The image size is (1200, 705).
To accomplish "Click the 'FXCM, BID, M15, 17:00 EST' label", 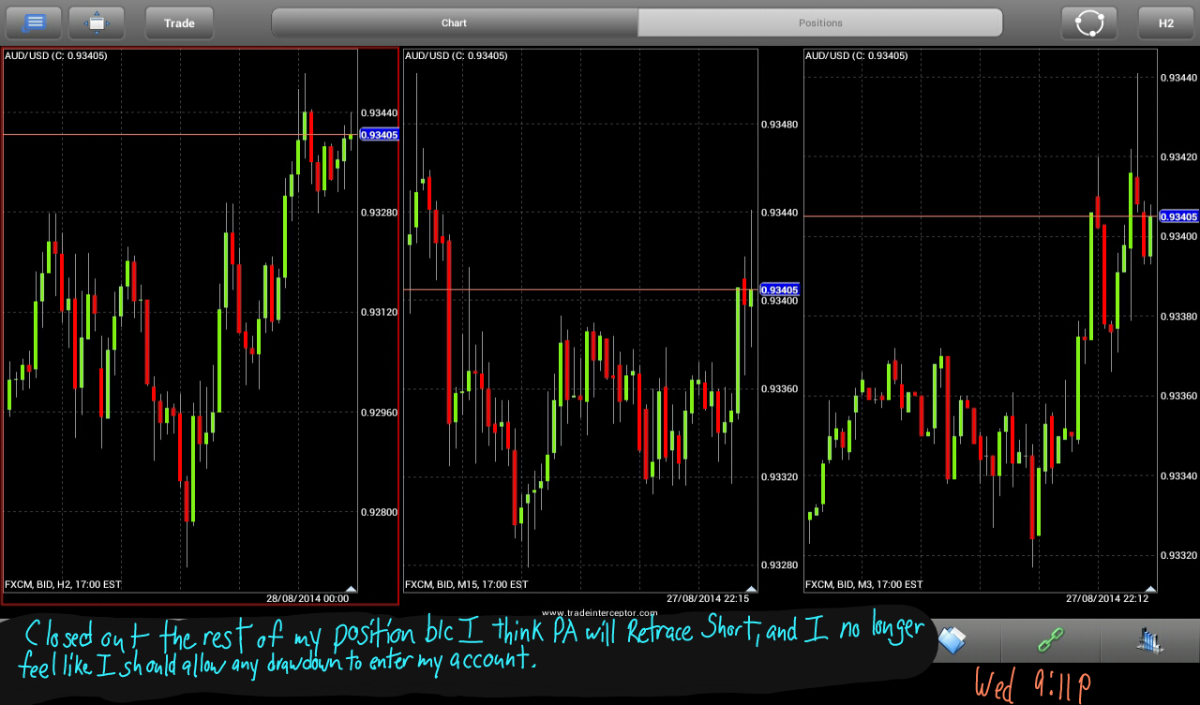I will point(466,584).
